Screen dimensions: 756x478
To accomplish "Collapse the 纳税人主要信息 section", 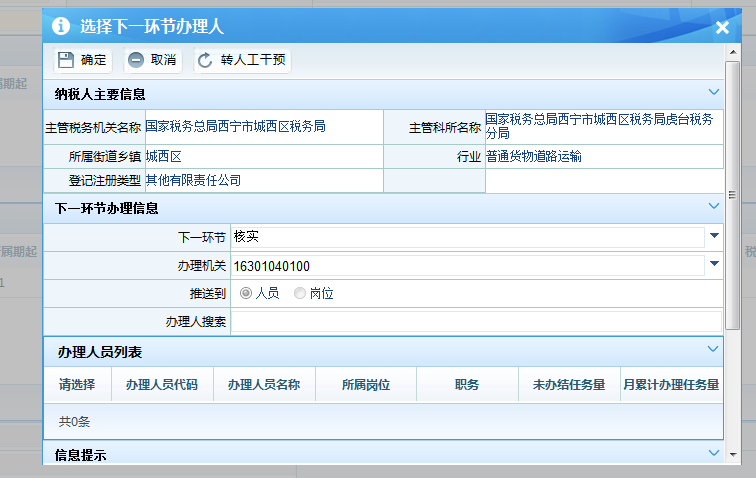I will pos(714,92).
